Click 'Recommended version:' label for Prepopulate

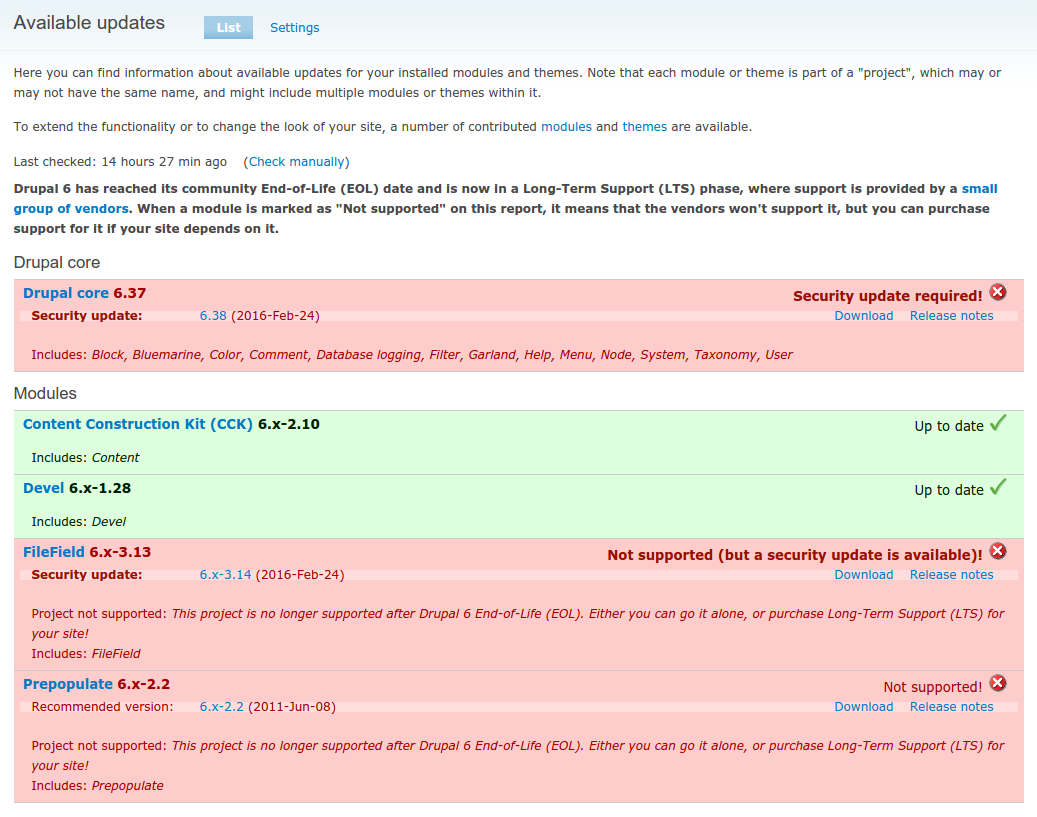tap(102, 707)
